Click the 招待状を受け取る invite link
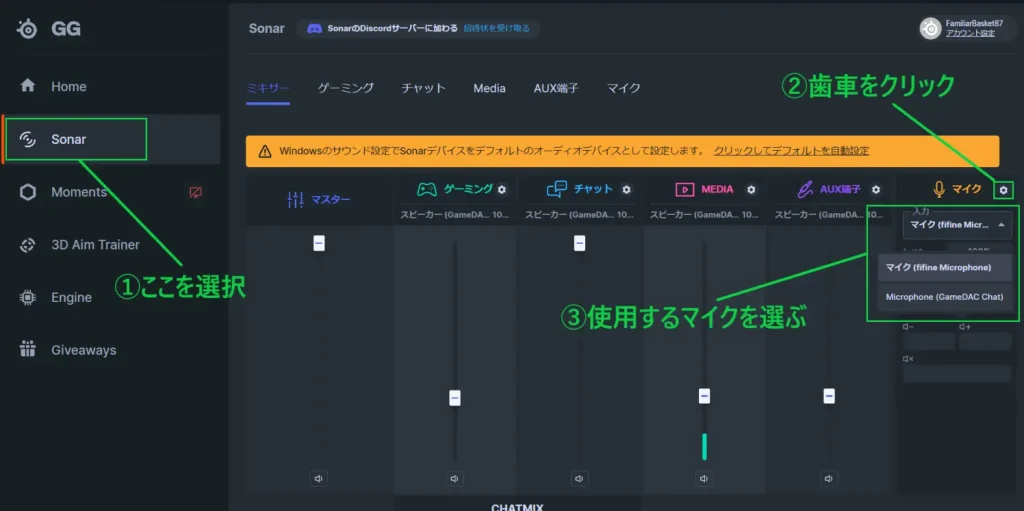This screenshot has height=511, width=1024. tap(496, 29)
